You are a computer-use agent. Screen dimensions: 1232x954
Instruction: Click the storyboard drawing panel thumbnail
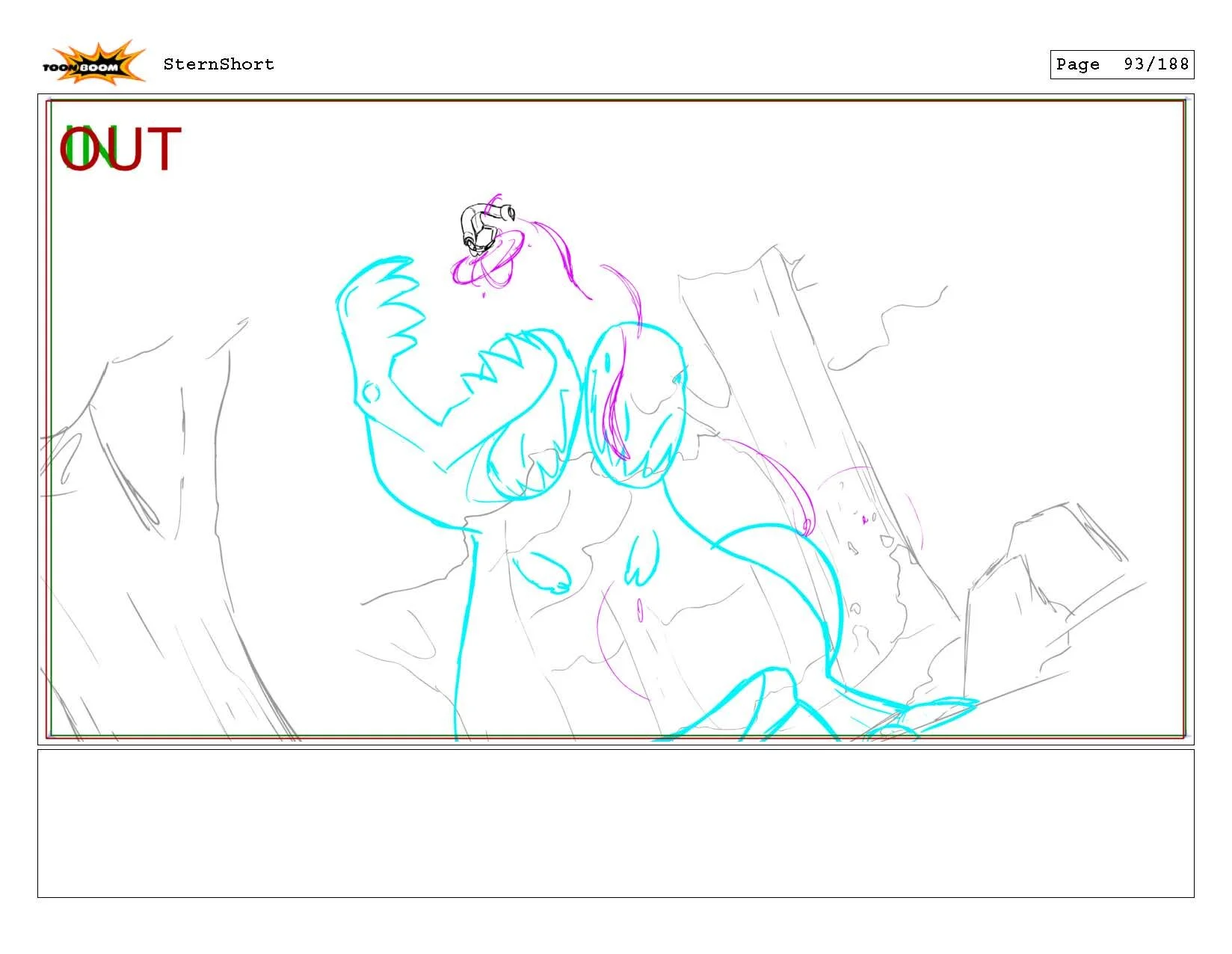(x=616, y=419)
